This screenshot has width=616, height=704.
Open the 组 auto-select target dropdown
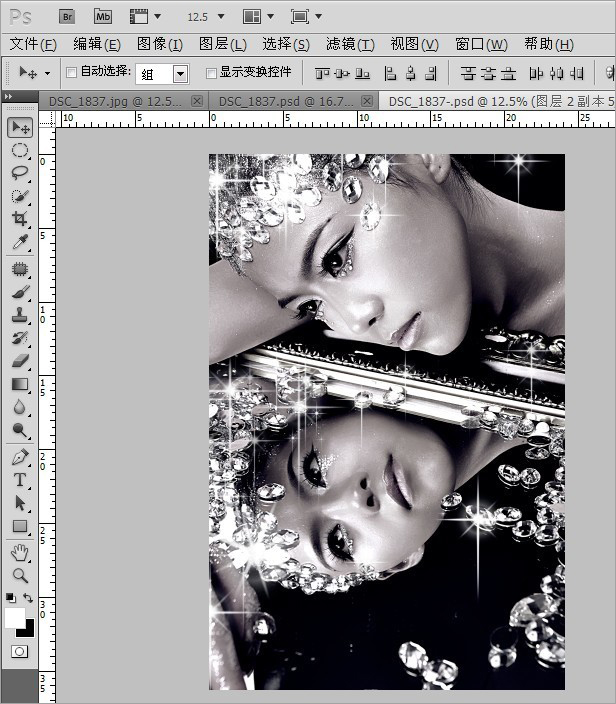click(180, 74)
